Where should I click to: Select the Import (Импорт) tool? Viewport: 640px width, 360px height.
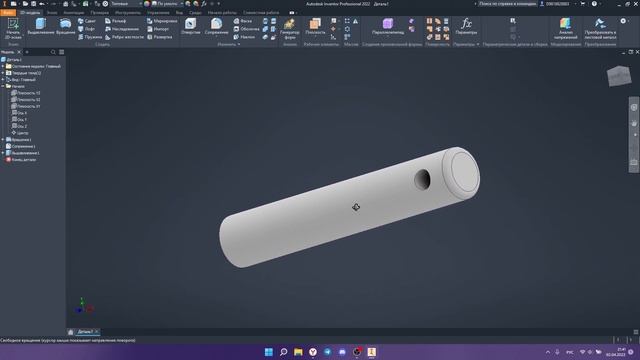[x=158, y=29]
